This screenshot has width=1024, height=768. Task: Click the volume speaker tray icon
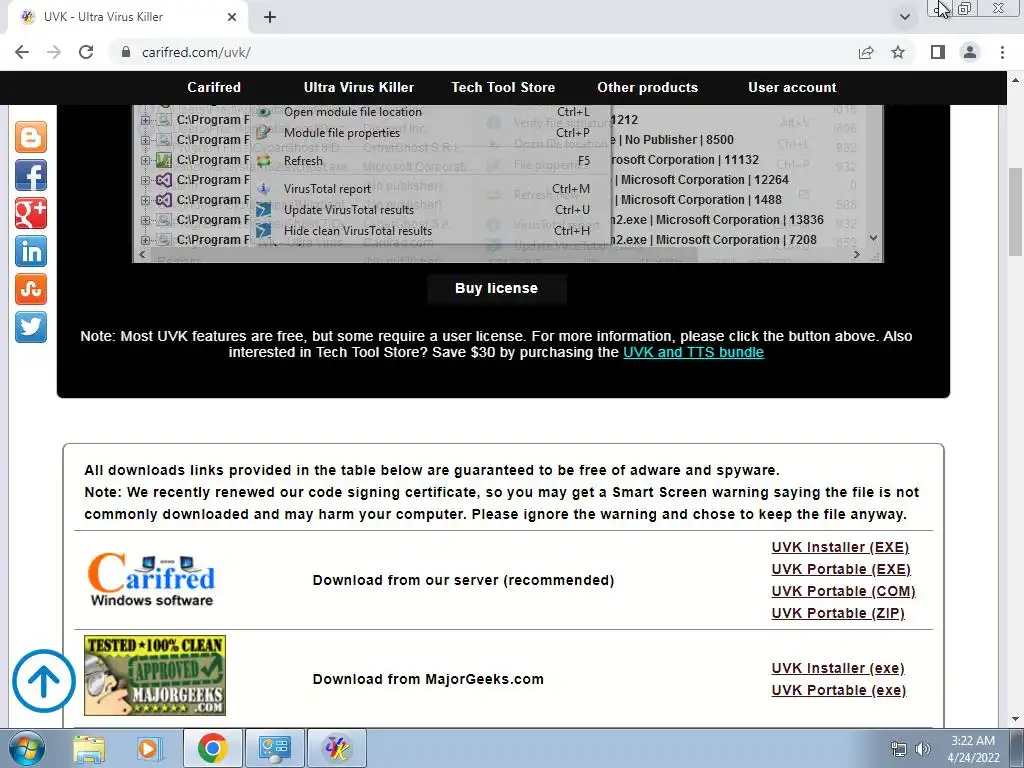pyautogui.click(x=923, y=749)
